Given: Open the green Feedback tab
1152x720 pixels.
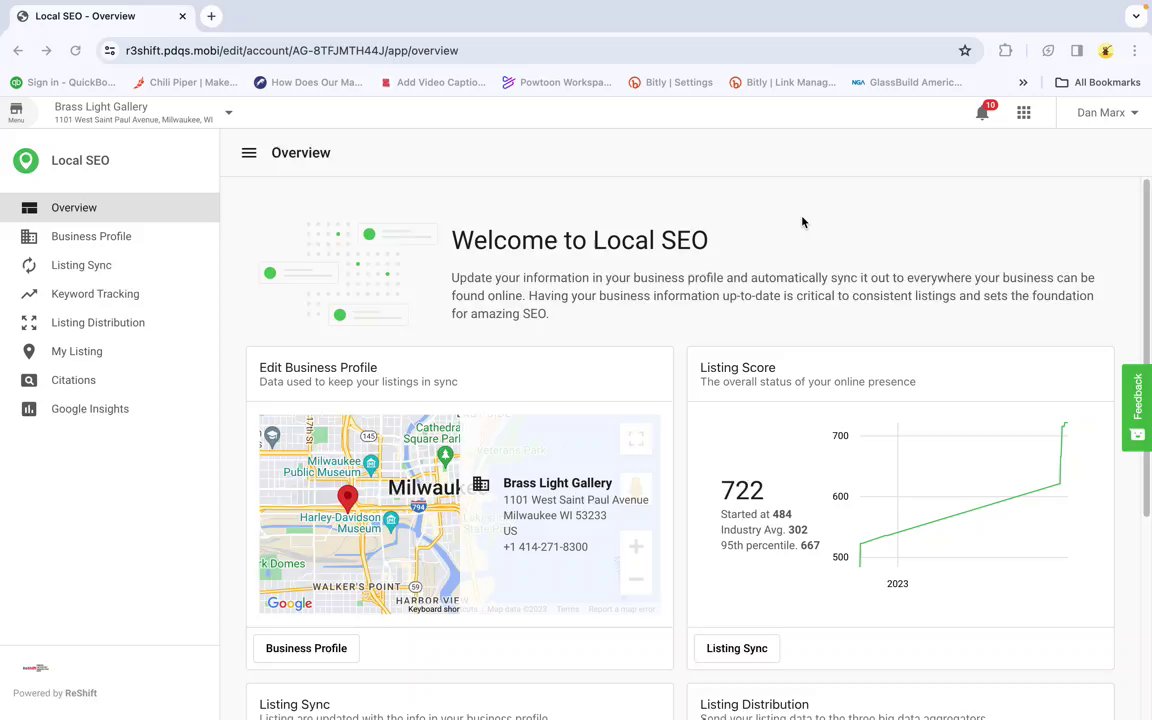Looking at the screenshot, I should click(1137, 407).
